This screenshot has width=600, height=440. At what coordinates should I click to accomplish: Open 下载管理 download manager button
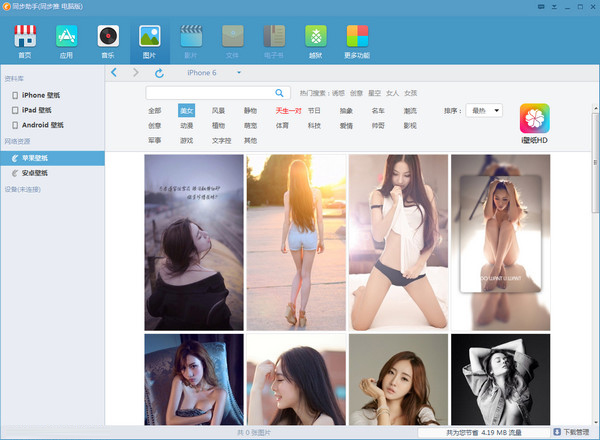[570, 432]
